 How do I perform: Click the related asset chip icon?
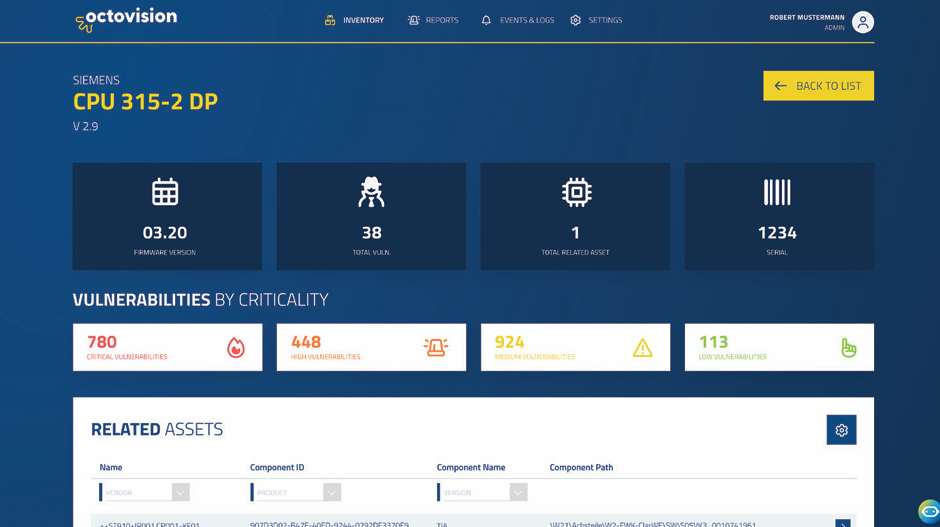(576, 192)
